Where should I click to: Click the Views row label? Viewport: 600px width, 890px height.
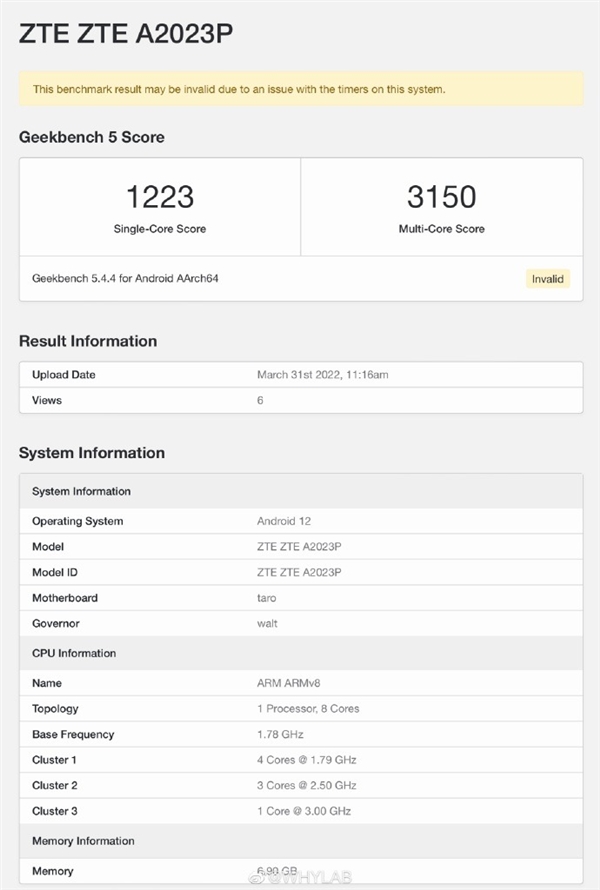click(47, 400)
